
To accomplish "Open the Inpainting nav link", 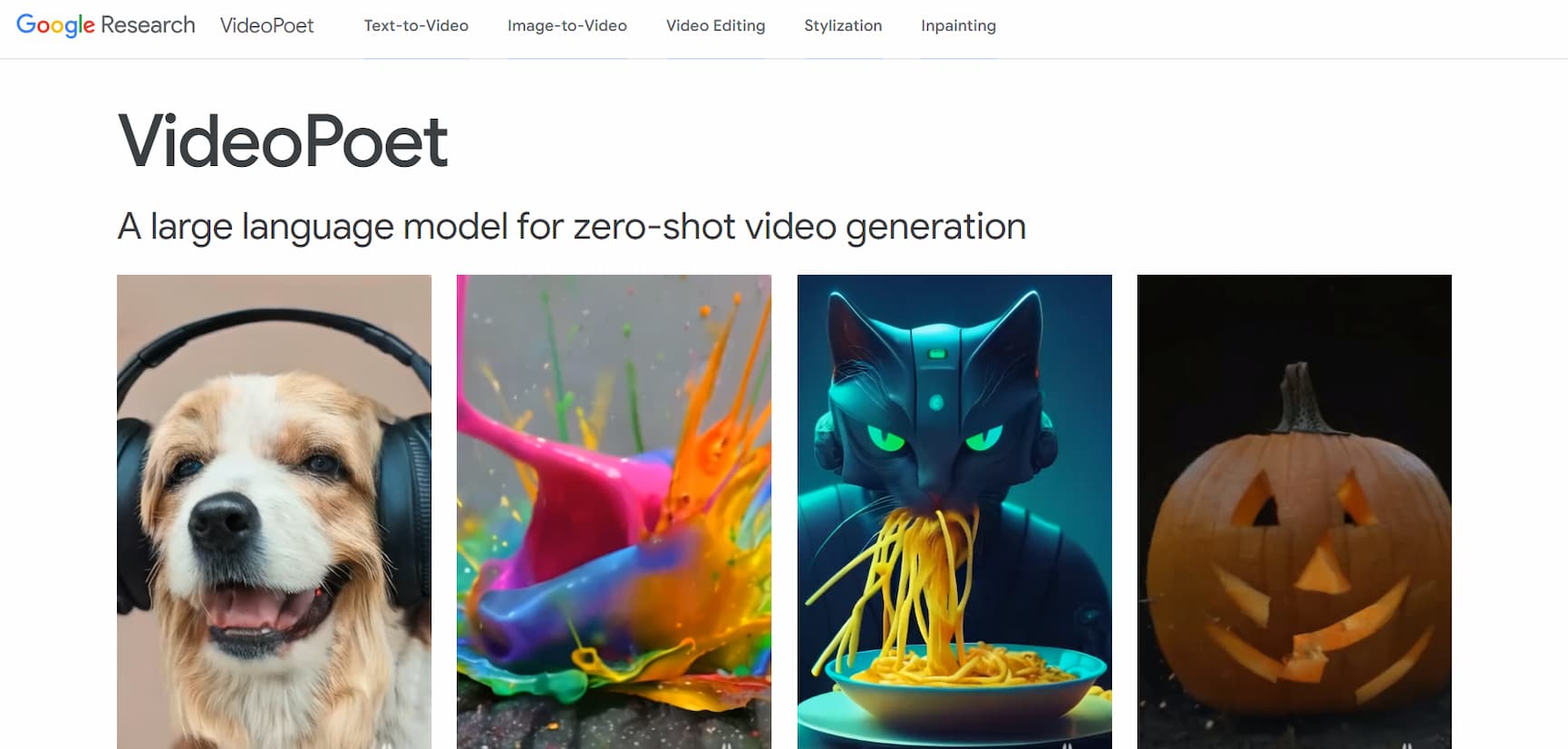I will point(958,25).
